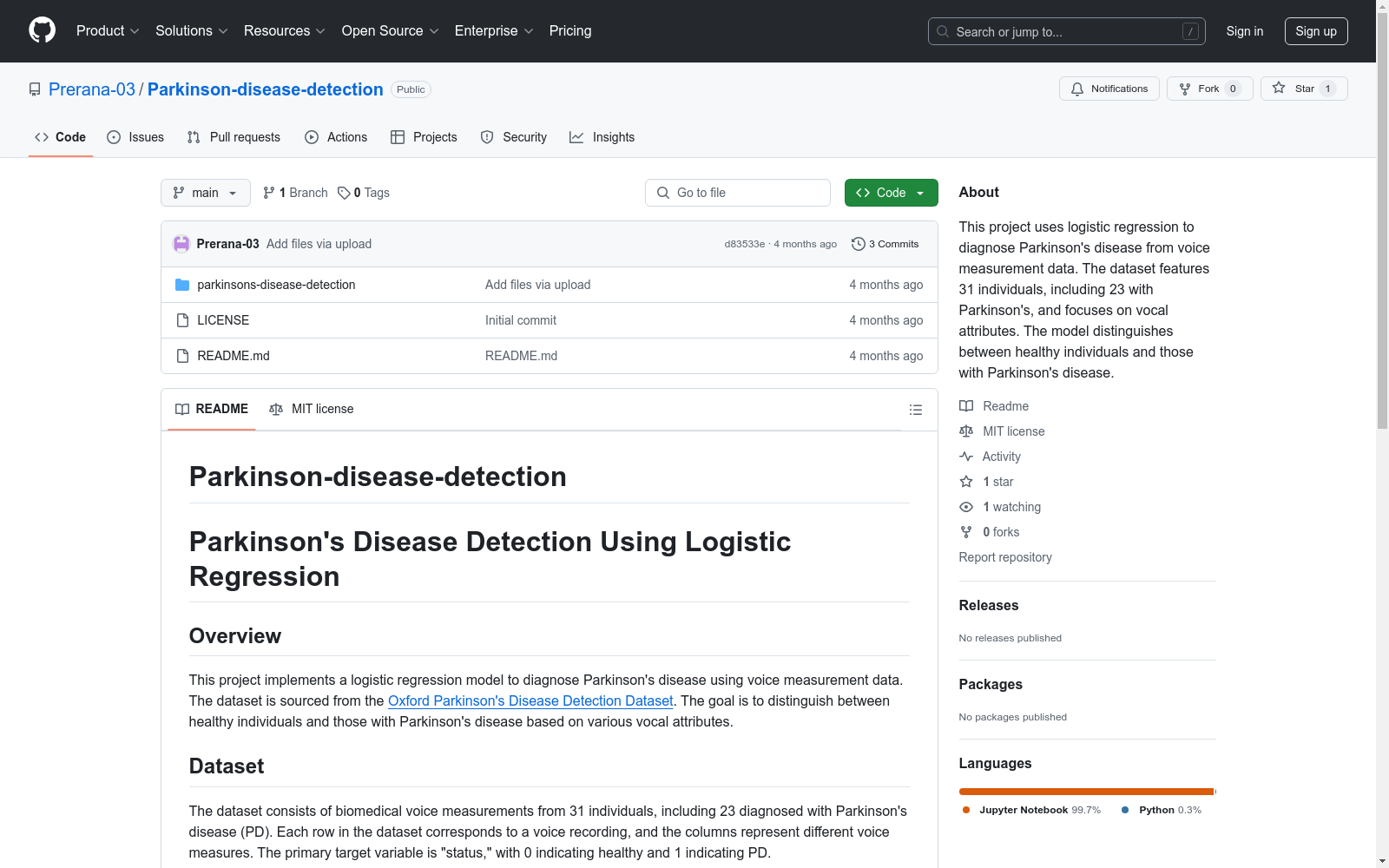Open the LICENSE file

click(x=223, y=320)
